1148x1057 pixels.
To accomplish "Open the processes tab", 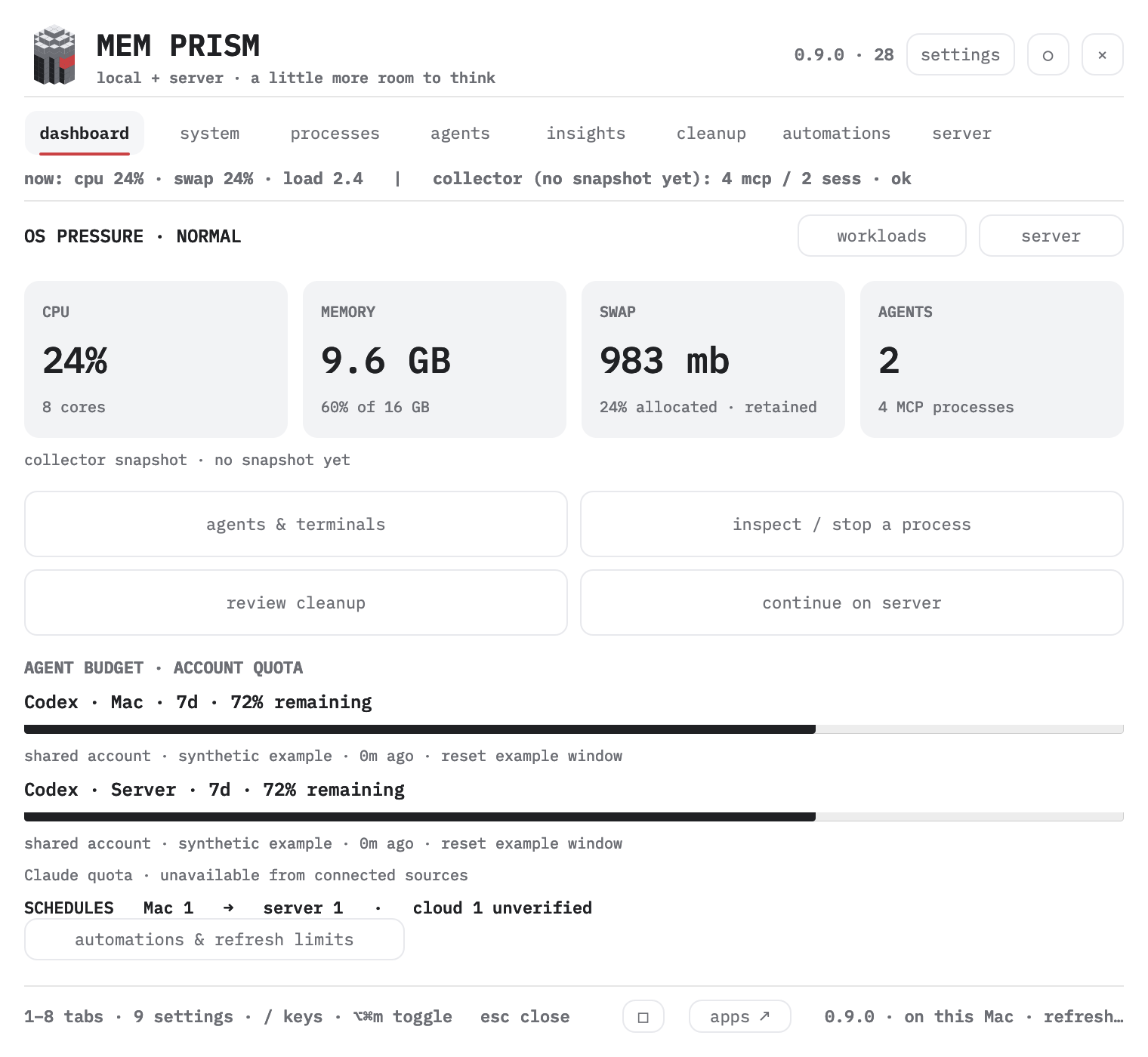I will click(x=335, y=134).
